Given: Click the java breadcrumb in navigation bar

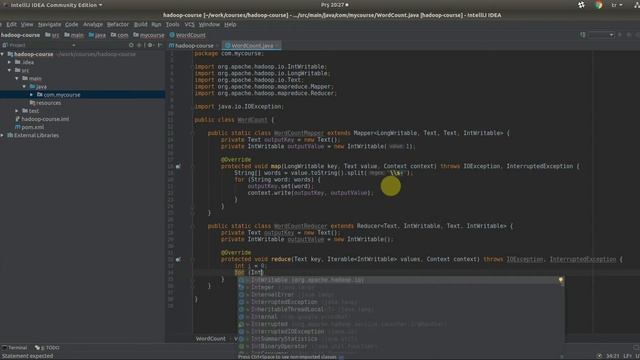Looking at the screenshot, I should pyautogui.click(x=97, y=35).
